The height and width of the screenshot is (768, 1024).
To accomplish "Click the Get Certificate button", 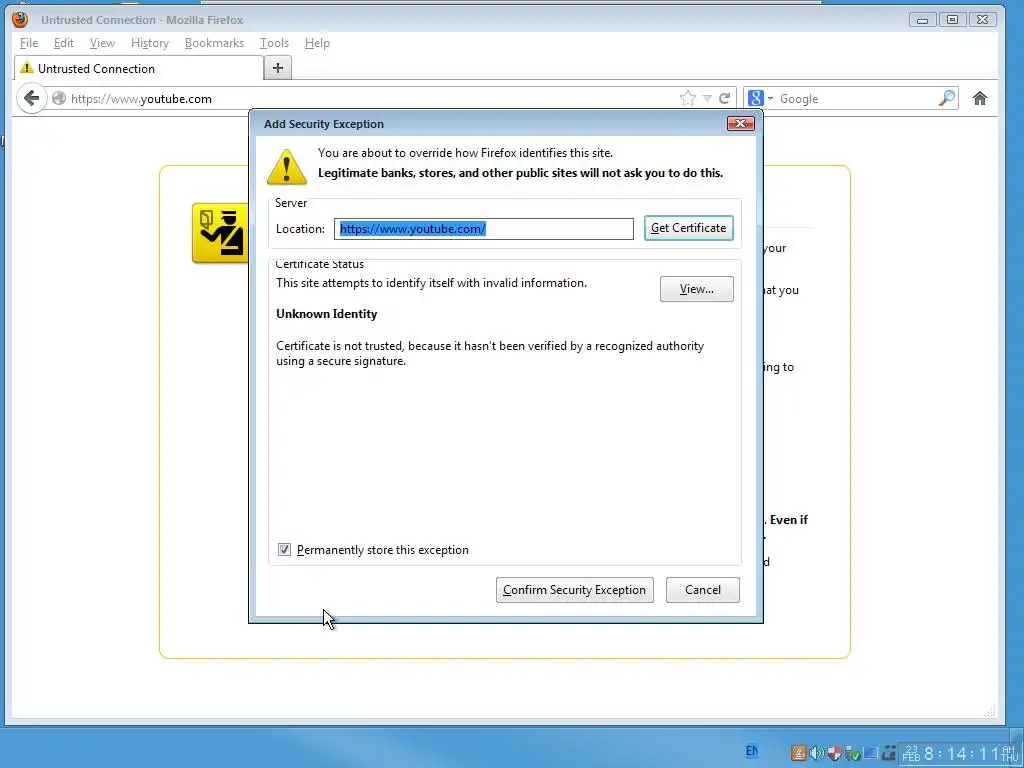I will tap(688, 228).
